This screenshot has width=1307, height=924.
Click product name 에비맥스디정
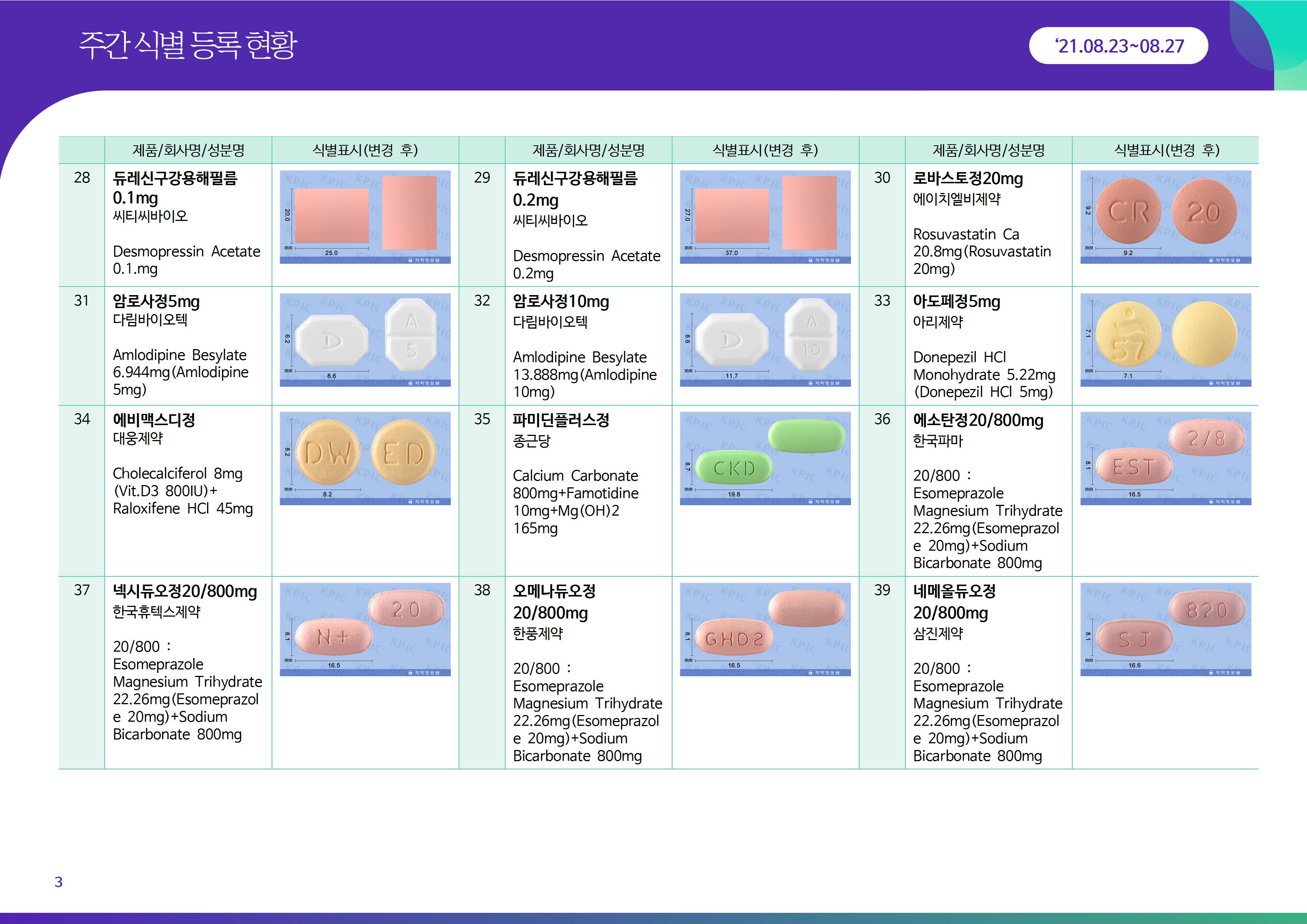click(154, 420)
